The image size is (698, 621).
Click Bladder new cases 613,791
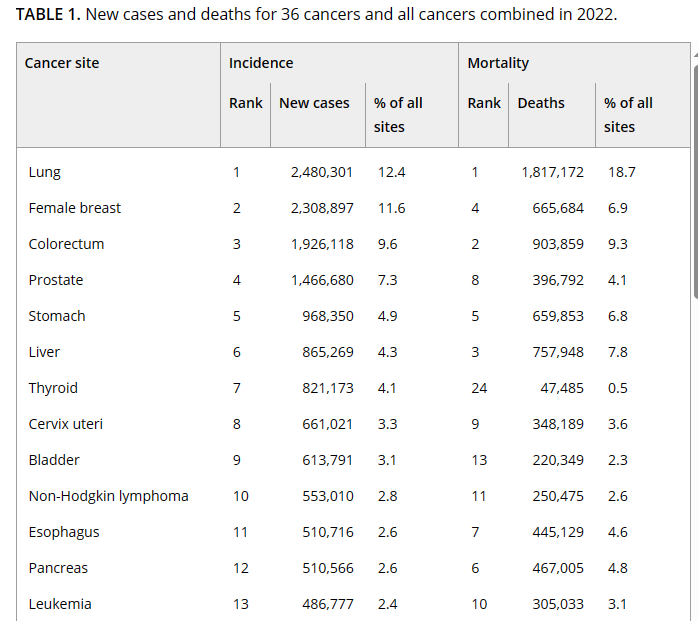coord(327,460)
